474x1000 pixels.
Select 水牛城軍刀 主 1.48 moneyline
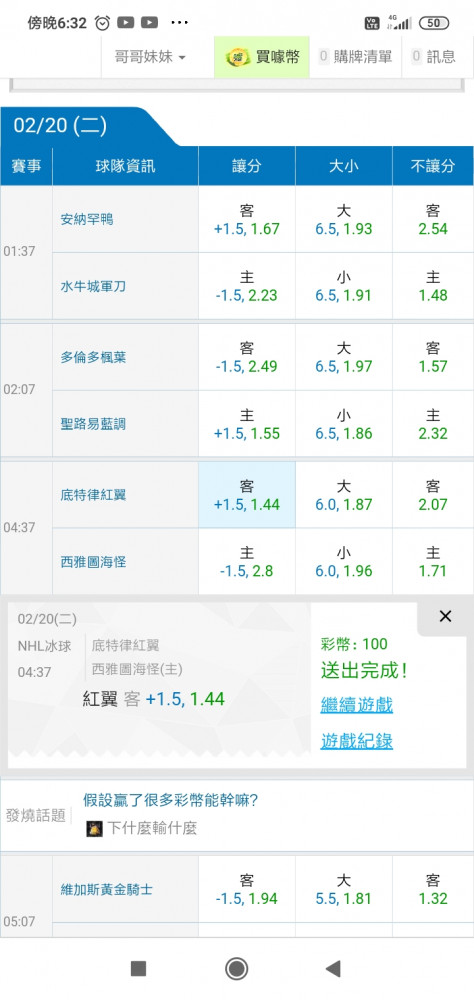[433, 286]
